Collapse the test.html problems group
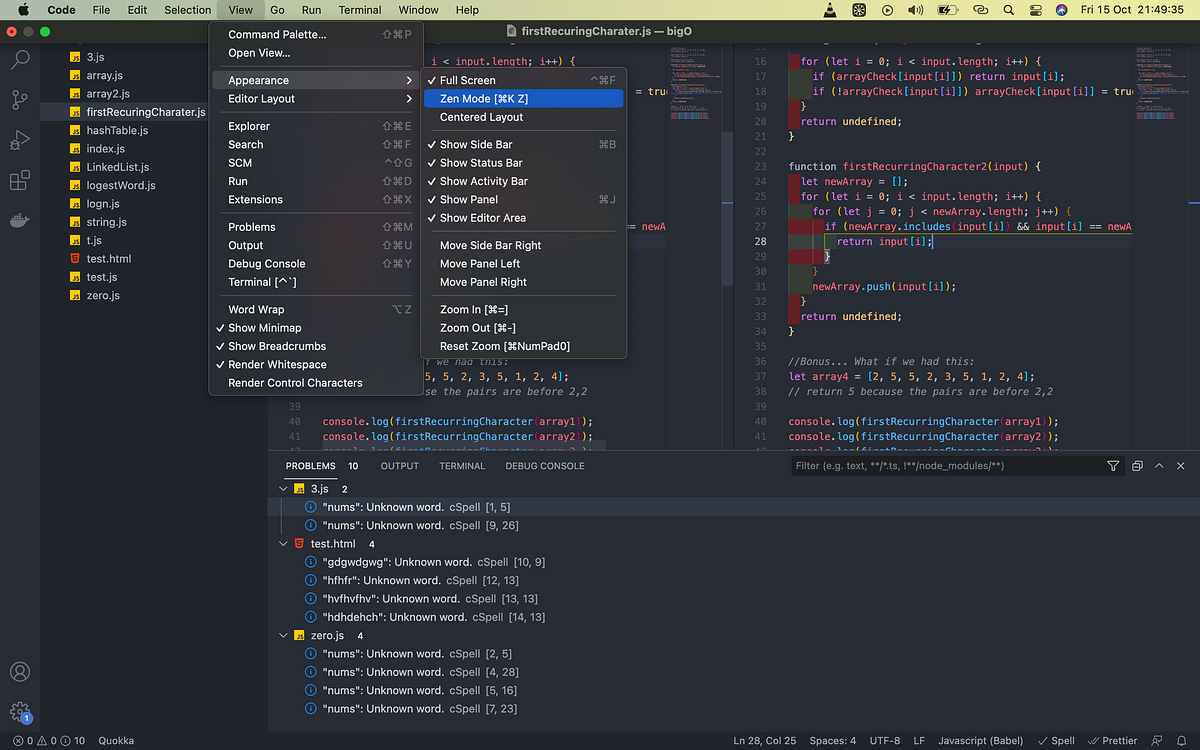1200x750 pixels. click(x=283, y=544)
